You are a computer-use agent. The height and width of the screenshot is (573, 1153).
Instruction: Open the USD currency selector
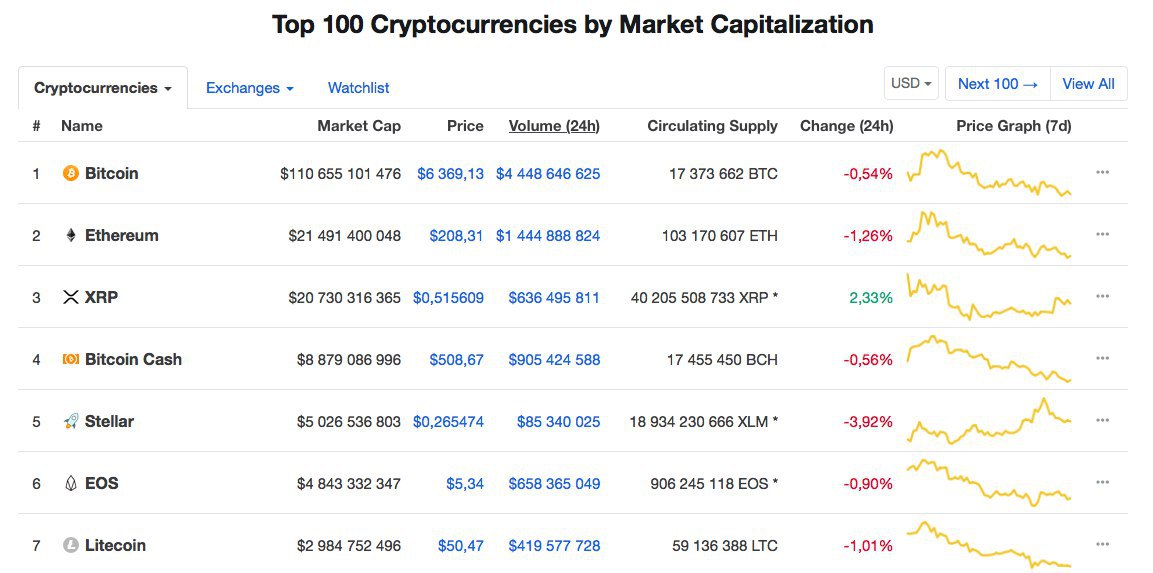(x=911, y=84)
